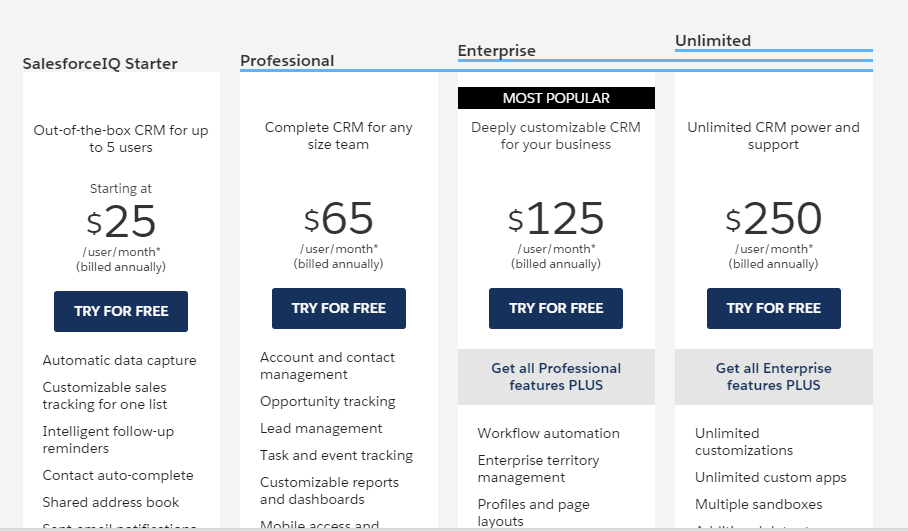
Task: Click 'Get all Enterprise features PLUS' header
Action: (x=773, y=377)
